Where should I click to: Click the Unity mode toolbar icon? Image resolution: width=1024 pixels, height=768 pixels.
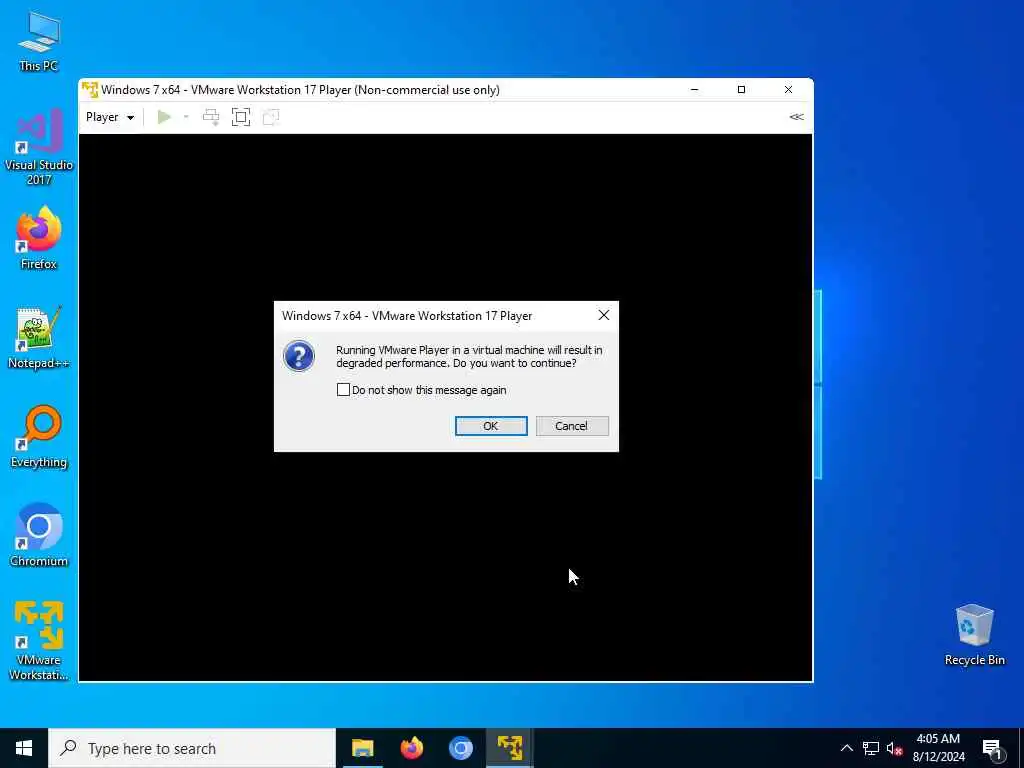pyautogui.click(x=270, y=117)
